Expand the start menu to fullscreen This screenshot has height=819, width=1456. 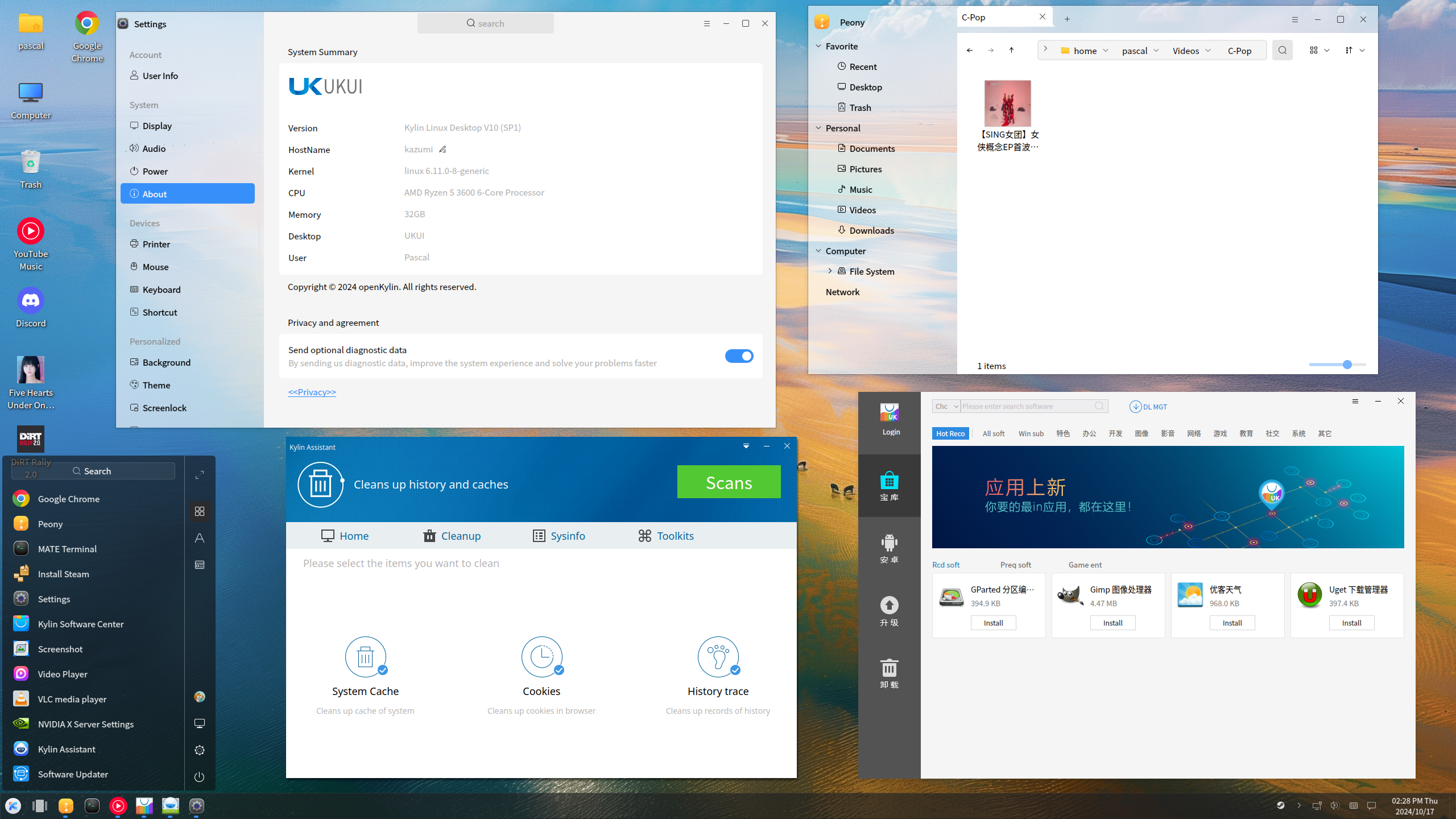pos(199,475)
